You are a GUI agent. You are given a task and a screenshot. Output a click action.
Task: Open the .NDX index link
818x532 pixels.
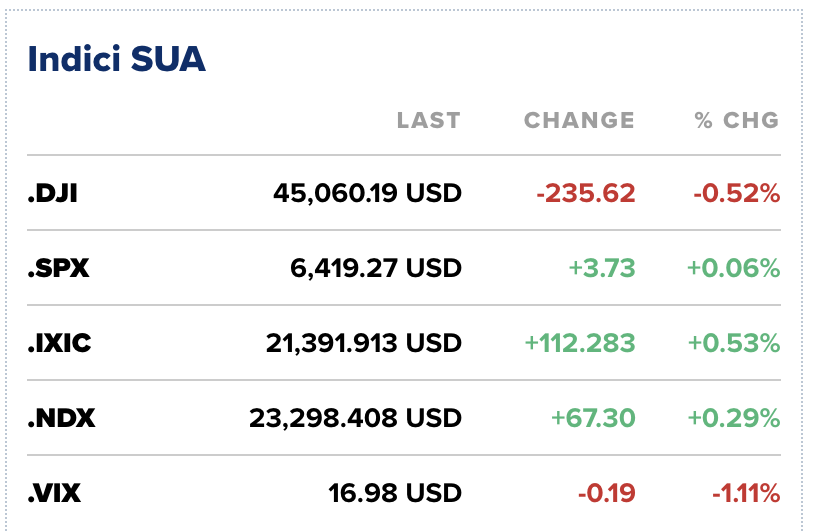click(x=61, y=418)
